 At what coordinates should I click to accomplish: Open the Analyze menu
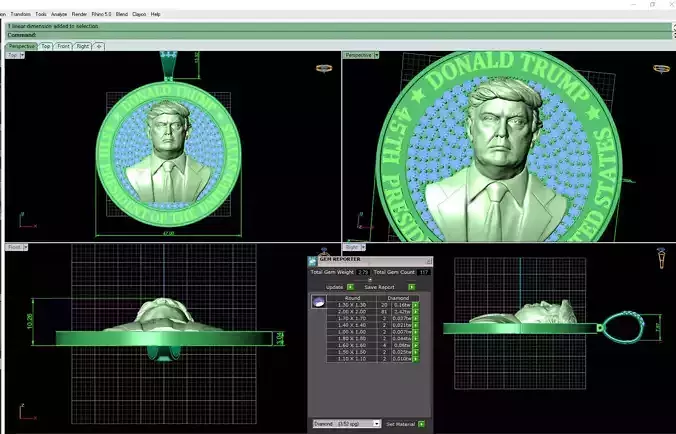point(59,14)
